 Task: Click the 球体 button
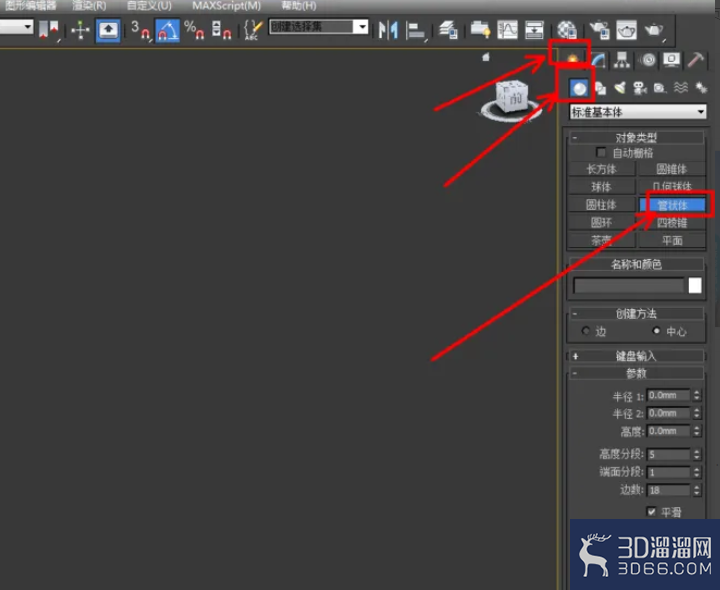(602, 187)
